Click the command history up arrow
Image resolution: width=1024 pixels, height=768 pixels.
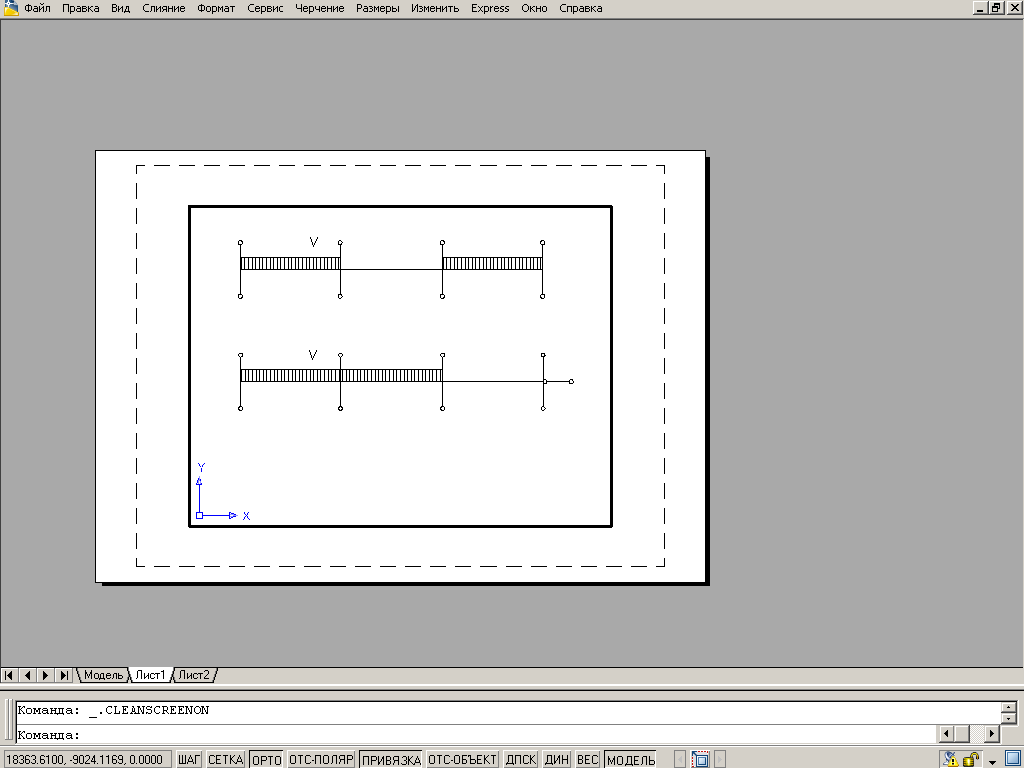pyautogui.click(x=1008, y=707)
